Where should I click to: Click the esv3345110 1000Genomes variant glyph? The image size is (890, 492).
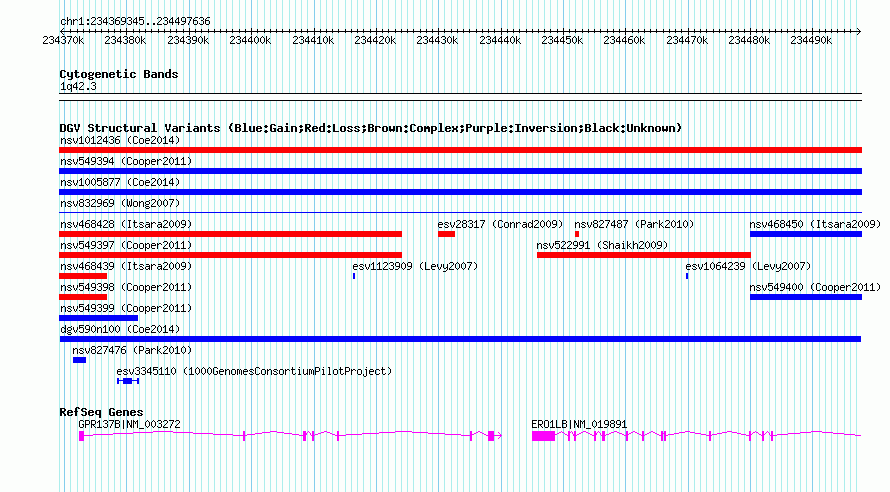click(128, 381)
